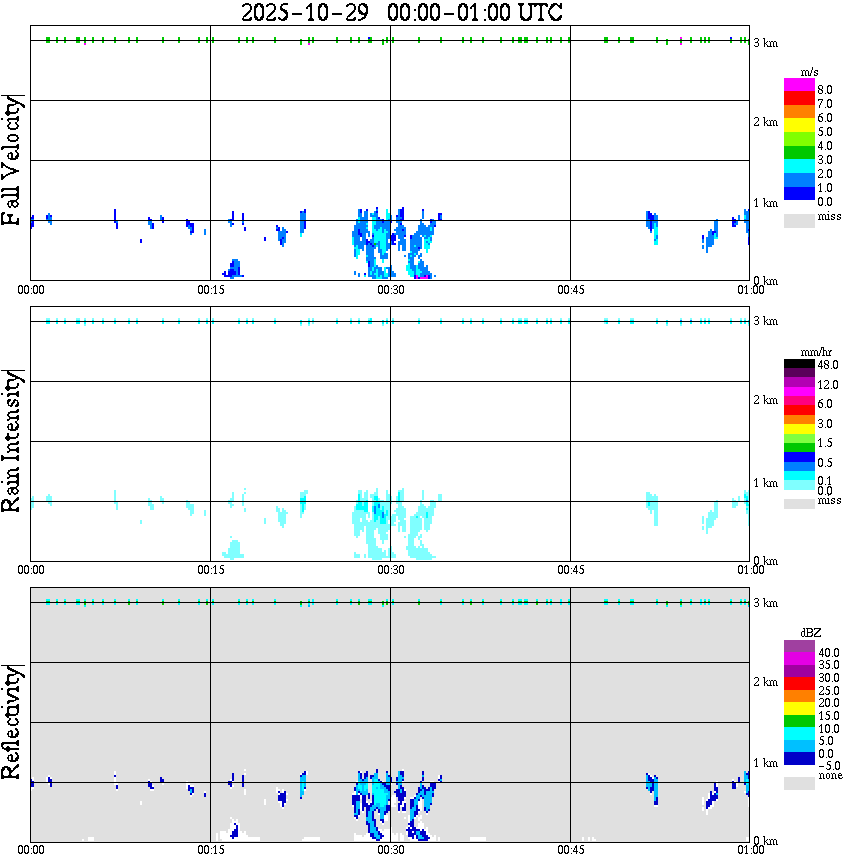This screenshot has width=850, height=868.
Task: Click 1 km label beside Reflectivity plot
Action: (x=765, y=763)
